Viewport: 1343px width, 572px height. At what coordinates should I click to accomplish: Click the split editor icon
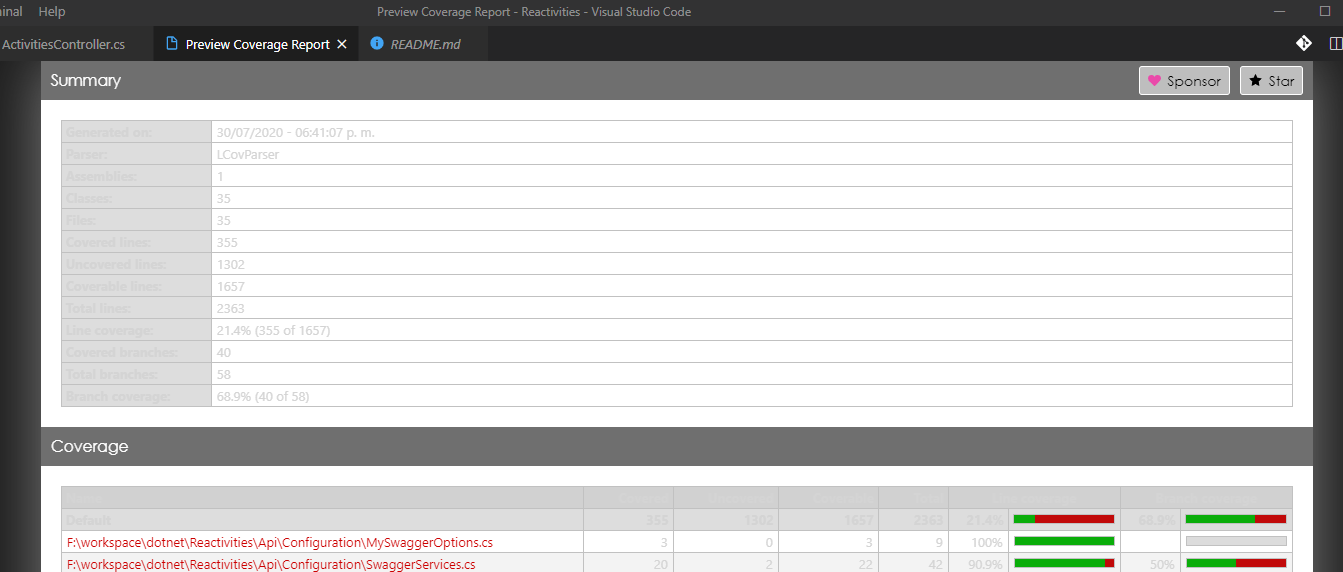(x=1336, y=44)
